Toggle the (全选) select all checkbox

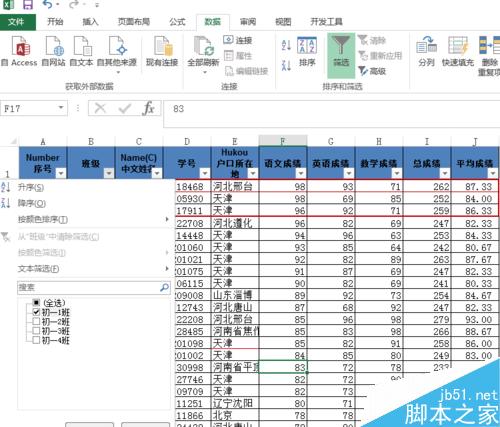click(36, 303)
